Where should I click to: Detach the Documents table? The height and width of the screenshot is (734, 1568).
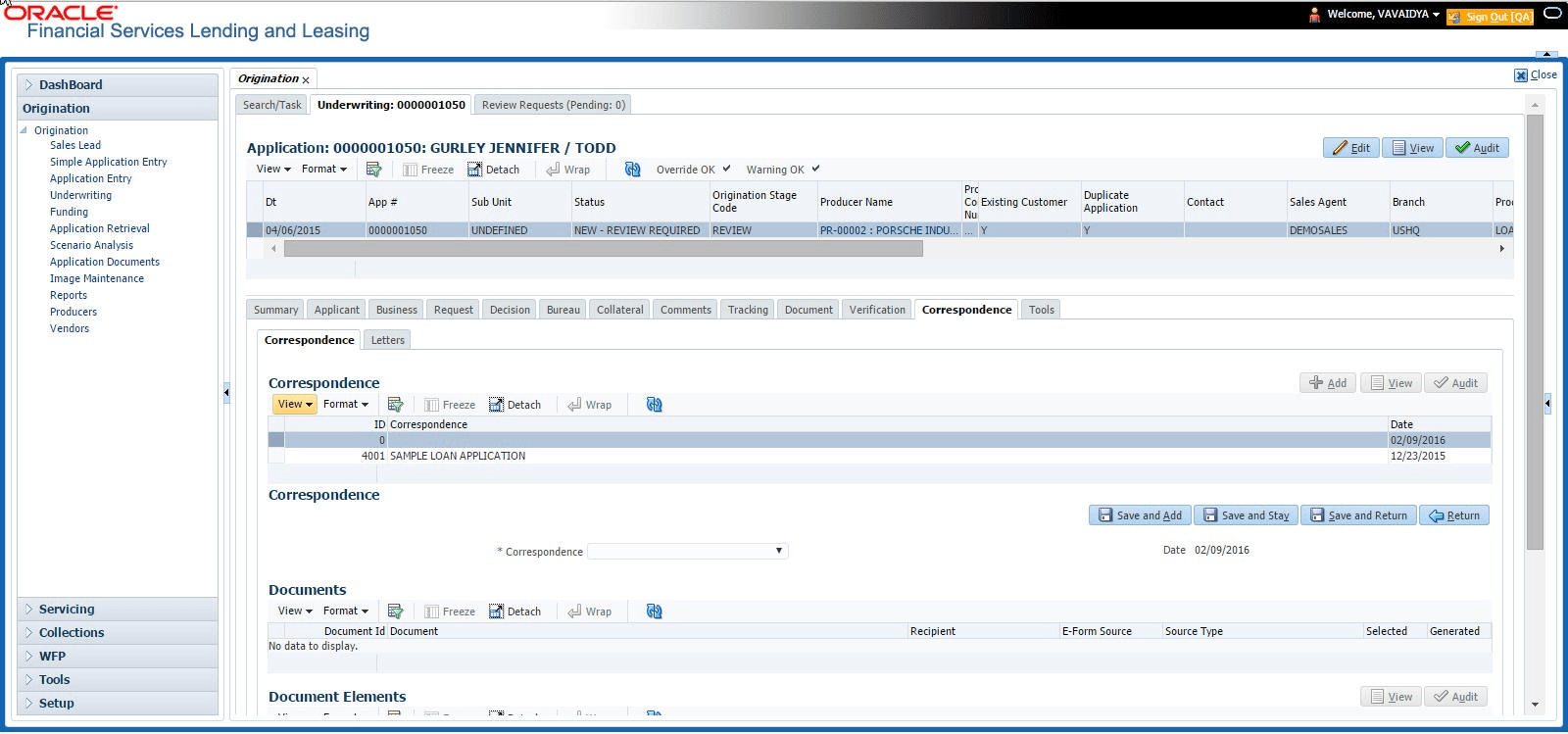pos(514,612)
